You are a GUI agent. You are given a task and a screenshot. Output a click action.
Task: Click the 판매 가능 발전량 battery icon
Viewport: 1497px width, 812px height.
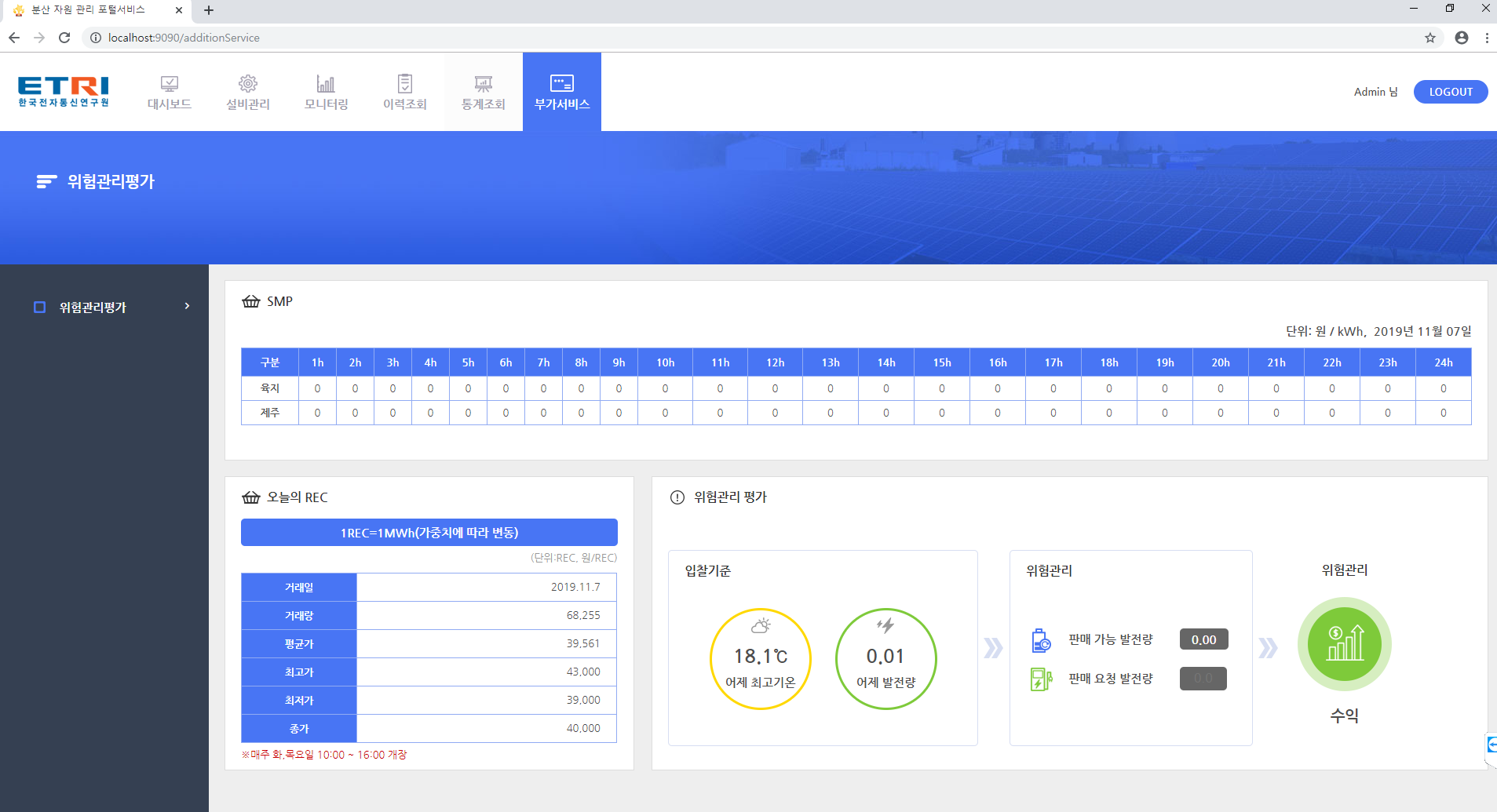1041,640
